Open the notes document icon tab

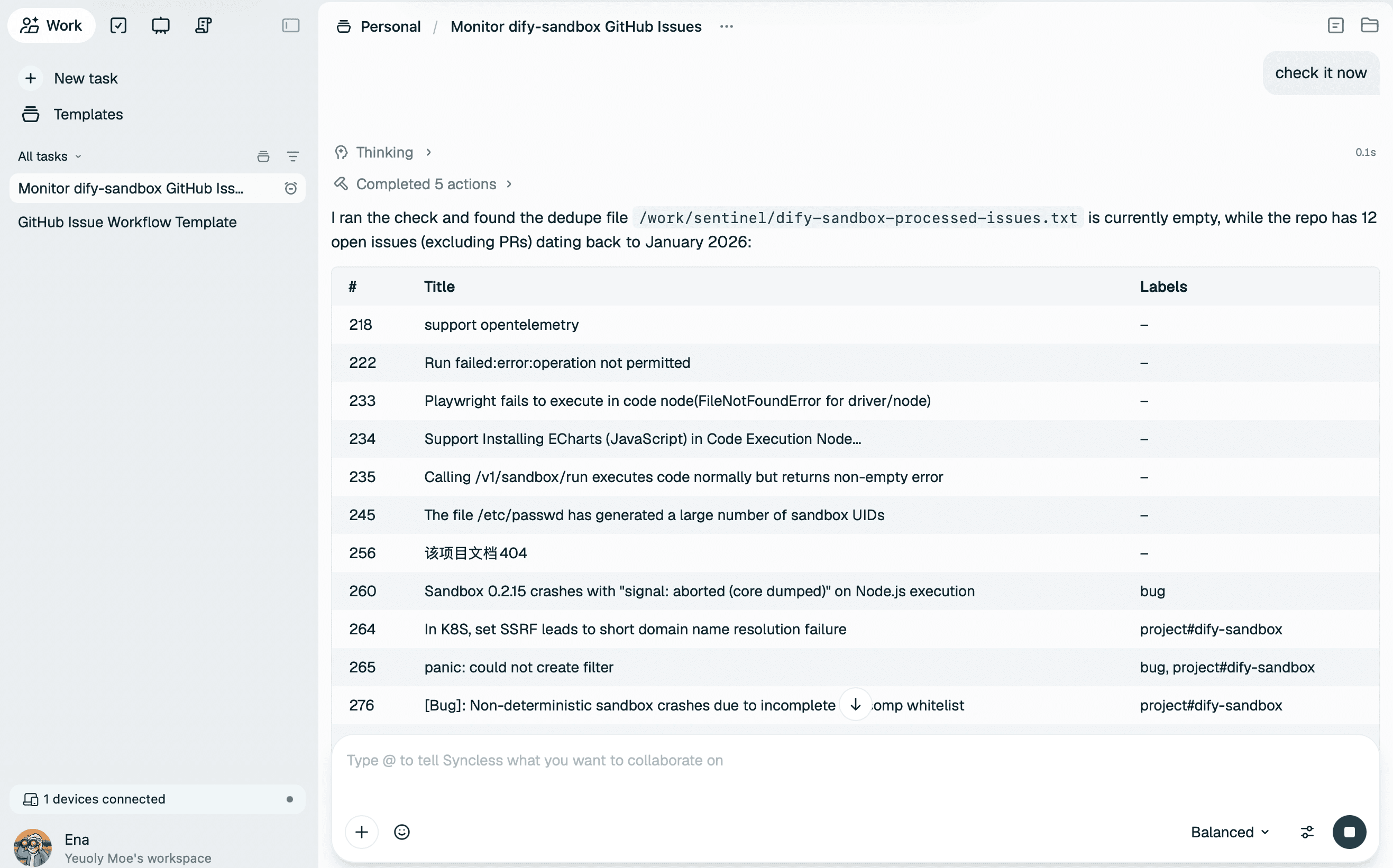(x=203, y=25)
